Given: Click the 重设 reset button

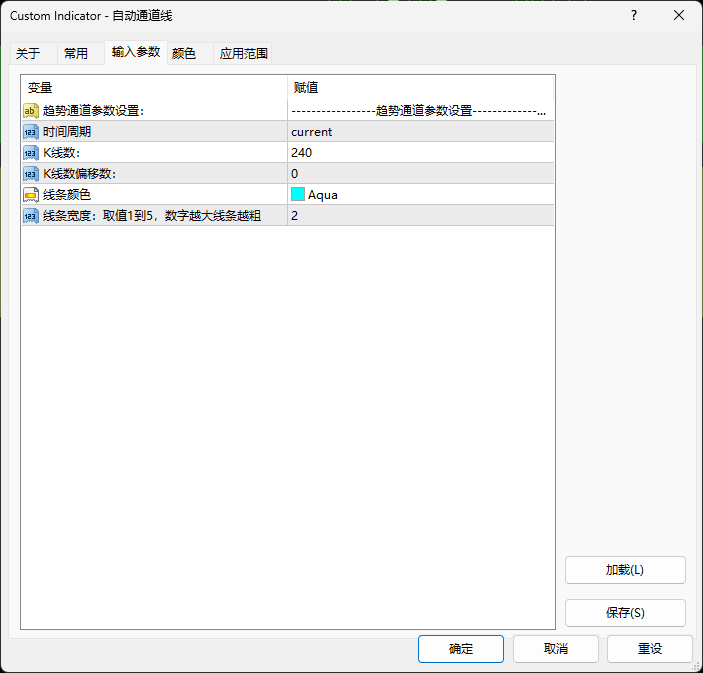Looking at the screenshot, I should (x=650, y=648).
